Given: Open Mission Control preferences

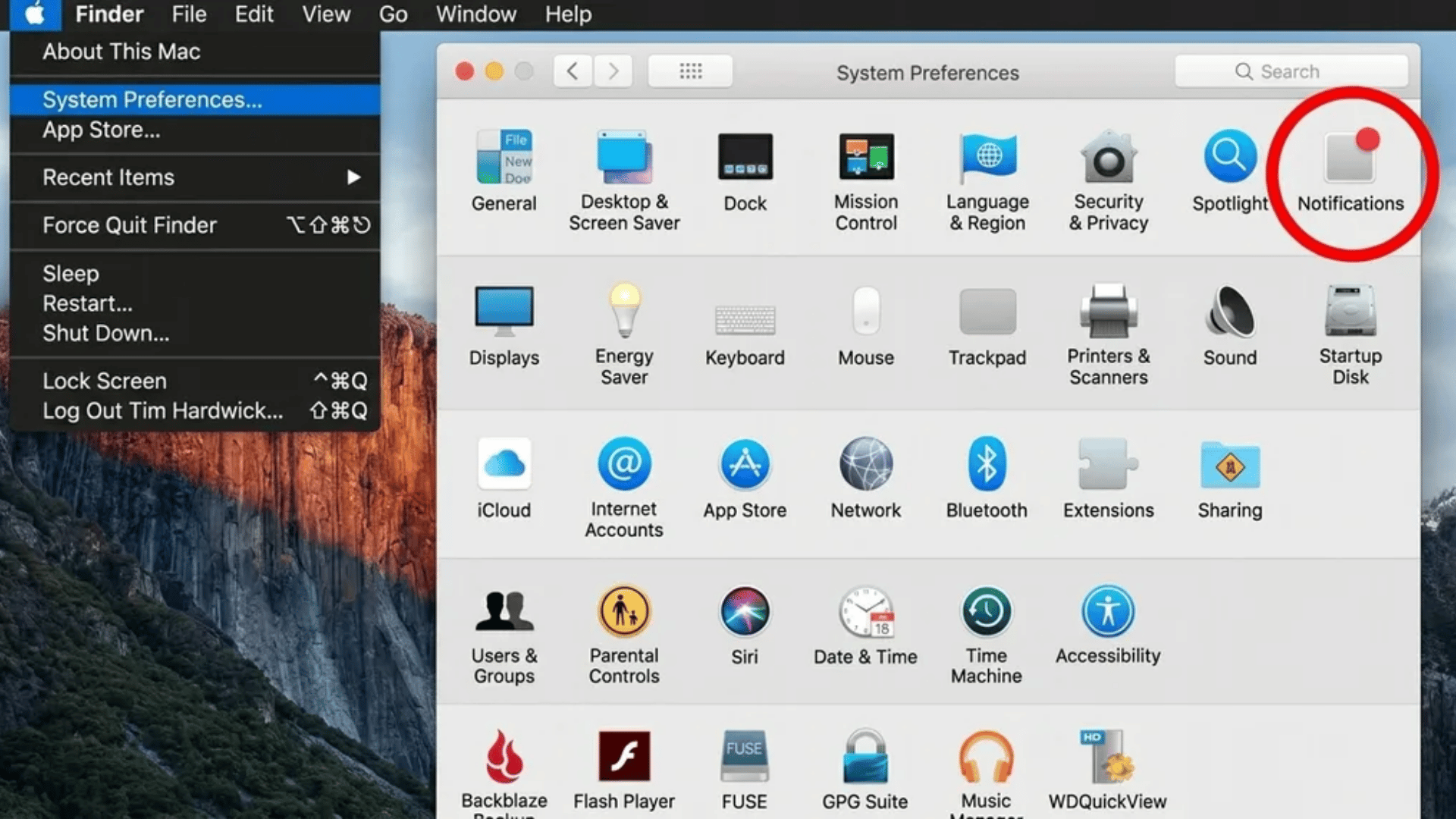Looking at the screenshot, I should pos(866,180).
